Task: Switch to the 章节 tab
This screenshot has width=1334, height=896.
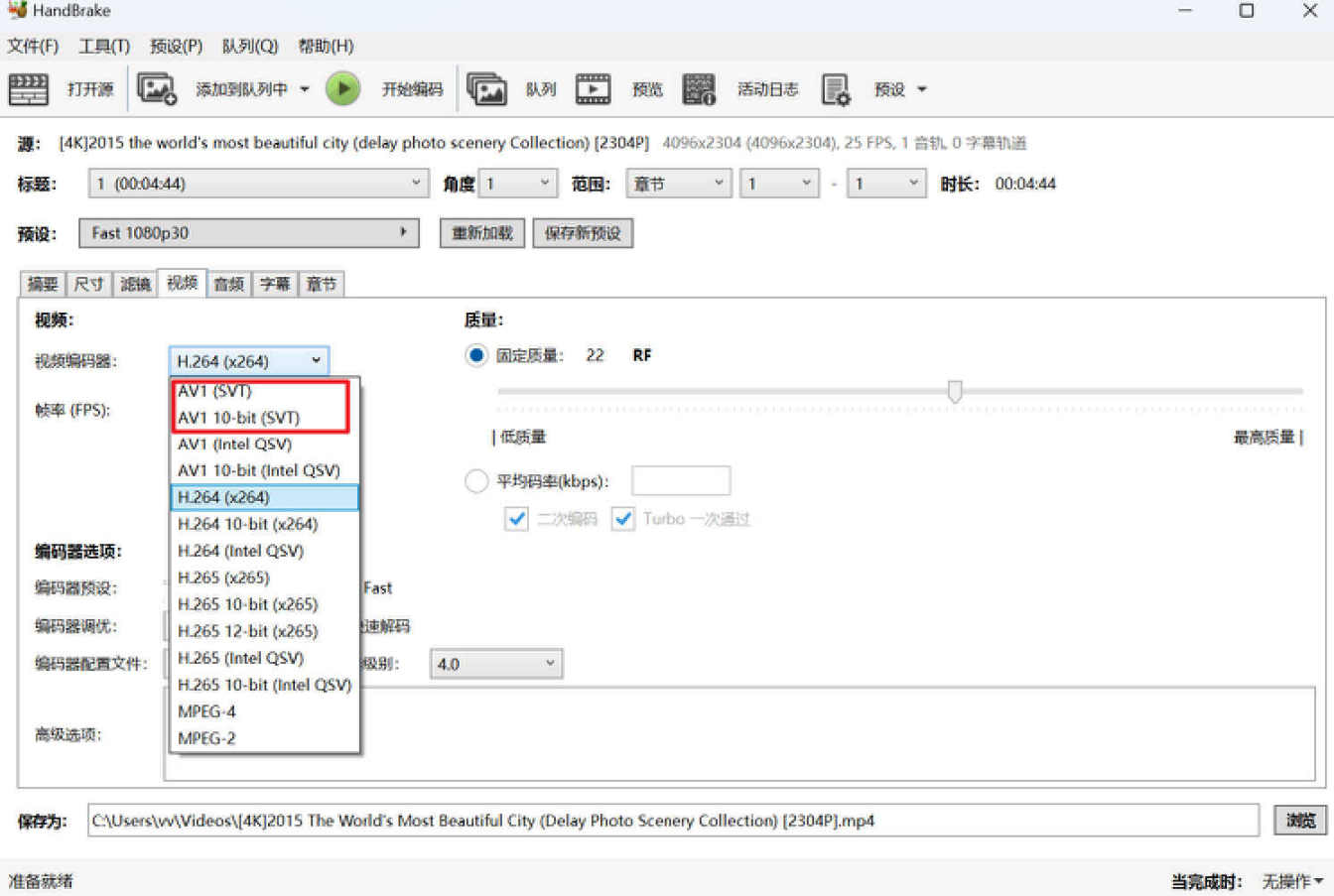Action: [x=322, y=284]
